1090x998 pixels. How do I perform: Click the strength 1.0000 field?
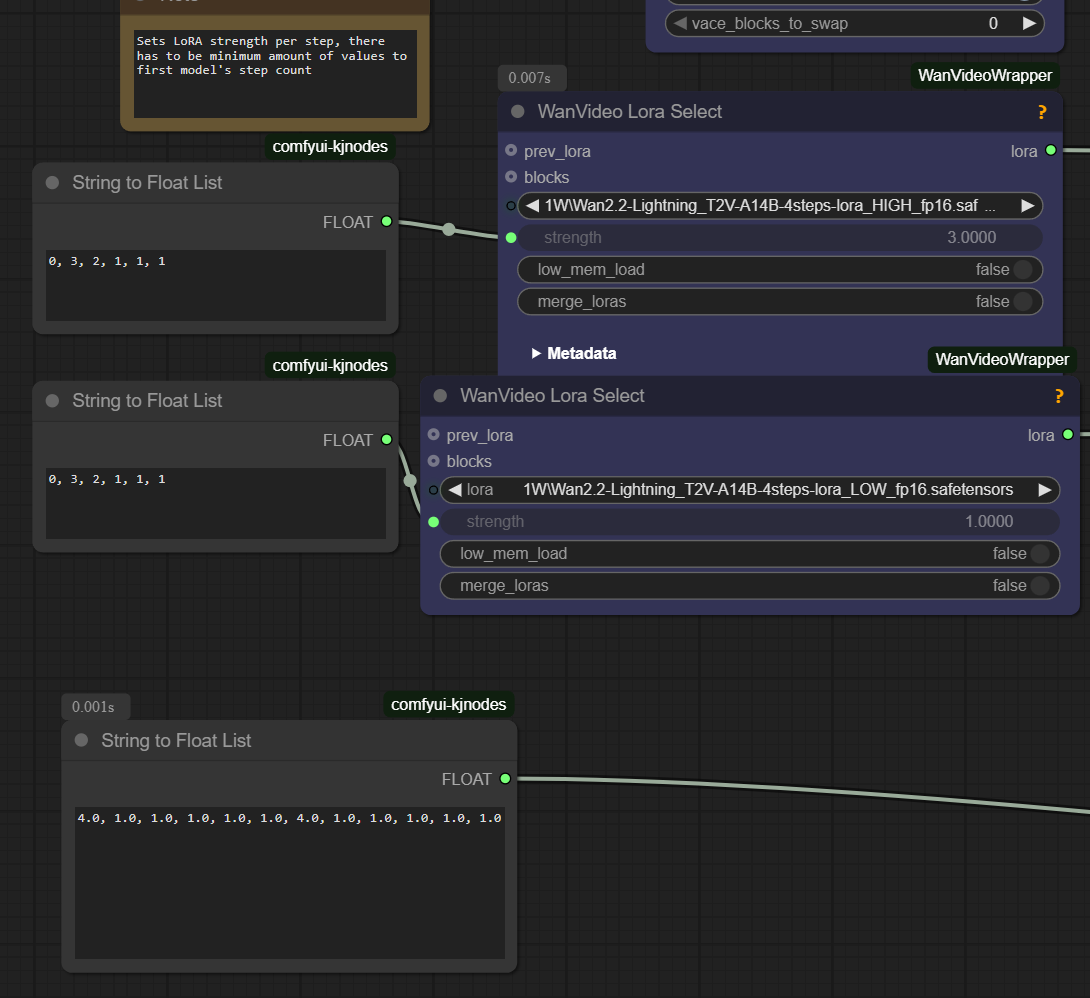(749, 522)
